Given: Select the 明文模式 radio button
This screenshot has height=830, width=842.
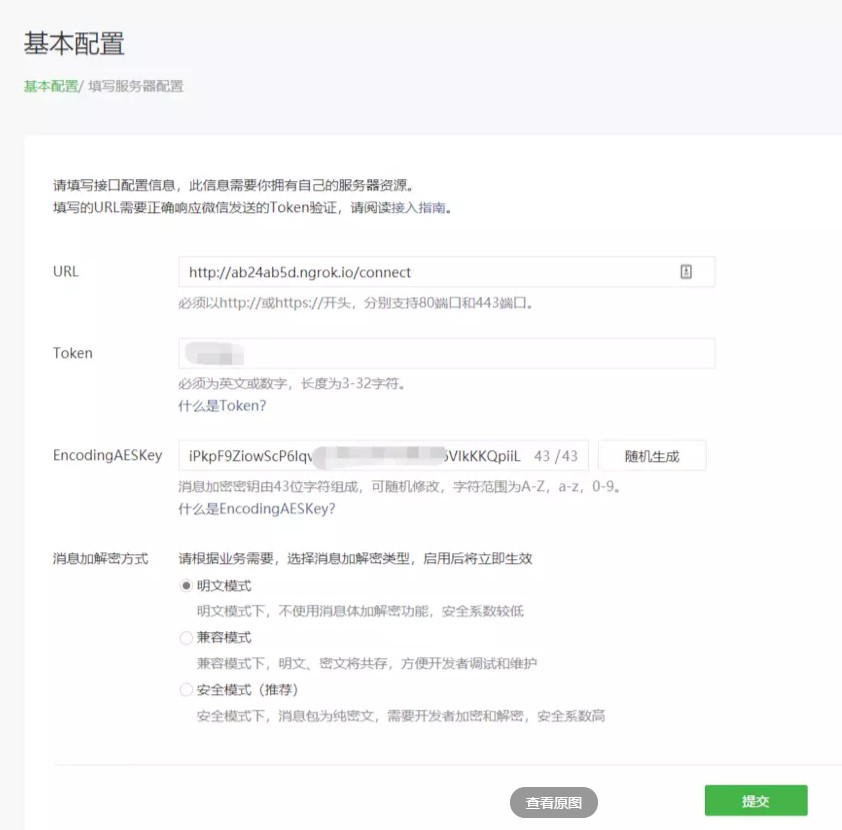Looking at the screenshot, I should [x=186, y=585].
